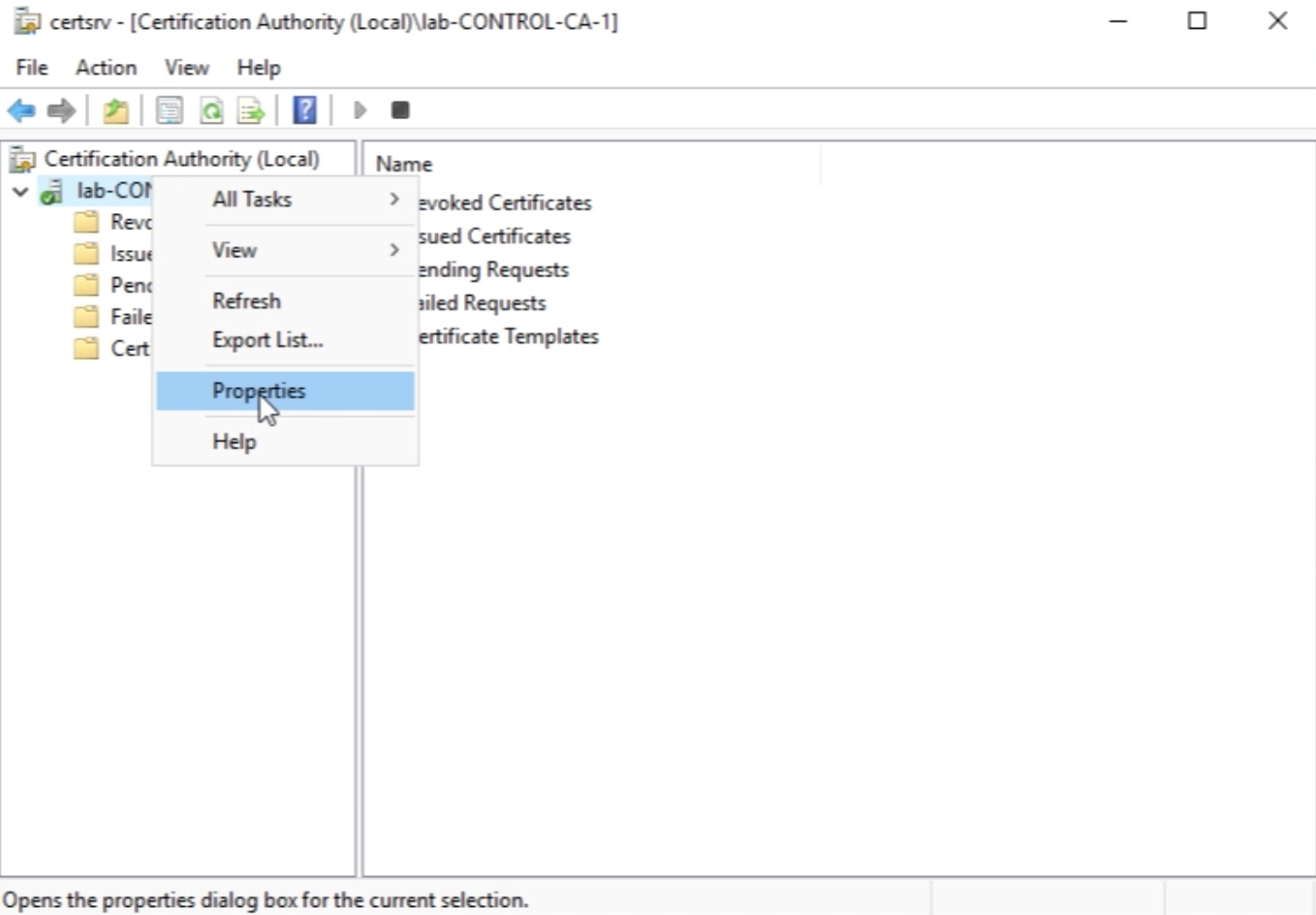Screen dimensions: 1316x915
Task: Select Export List... in context menu
Action: click(267, 340)
